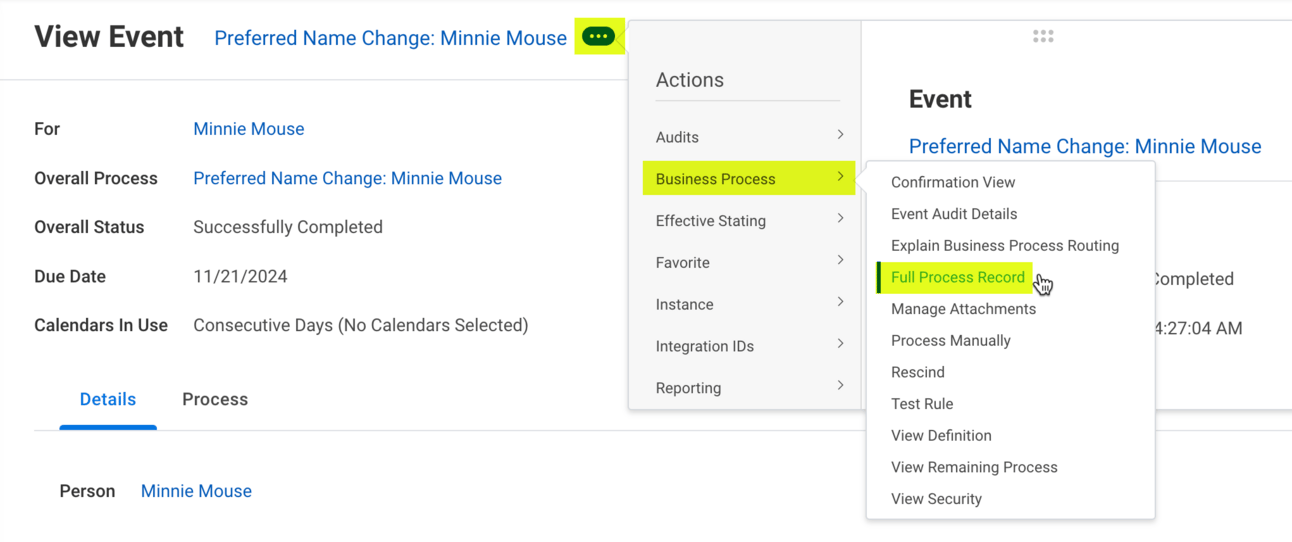
Task: Open Overall Process Preferred Name Change link
Action: coord(347,178)
